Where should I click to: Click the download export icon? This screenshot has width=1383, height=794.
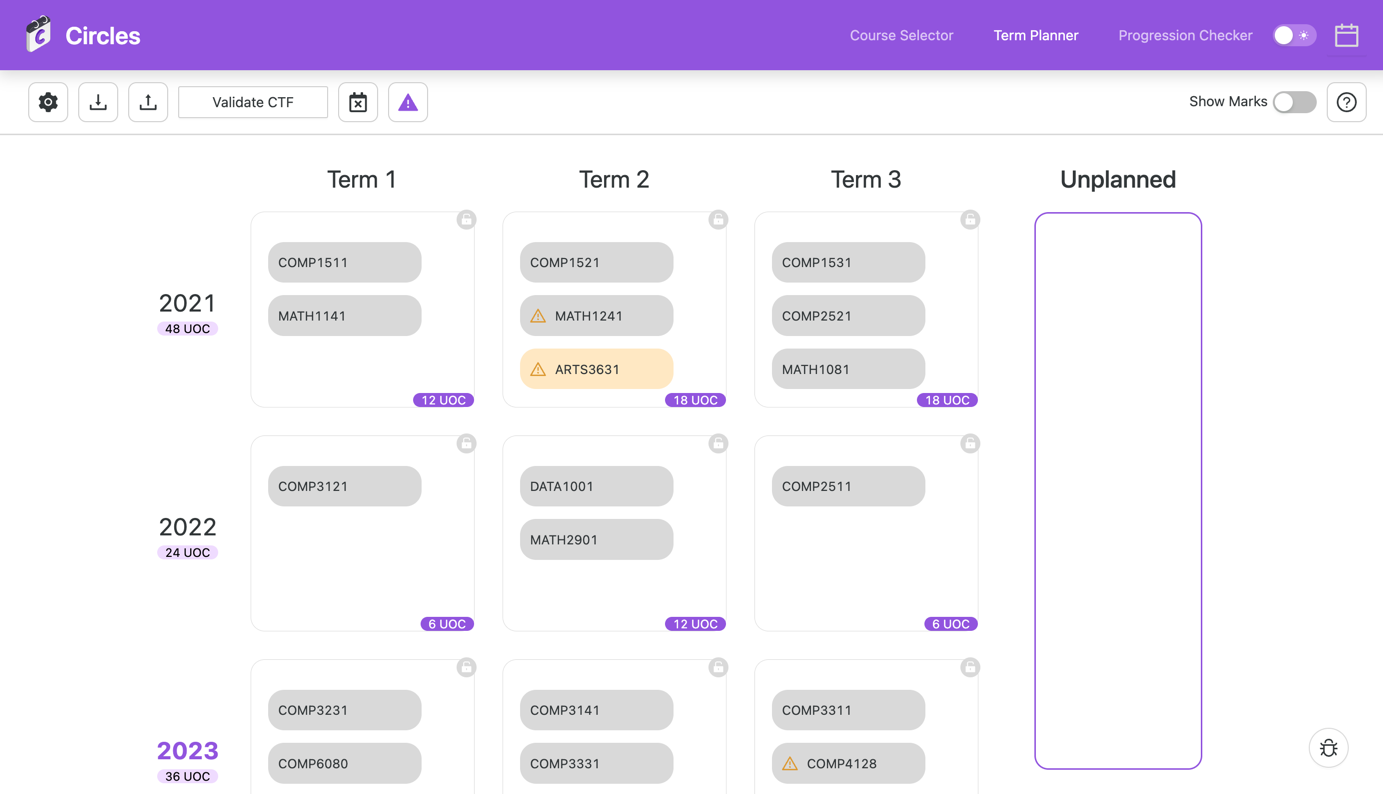(98, 102)
